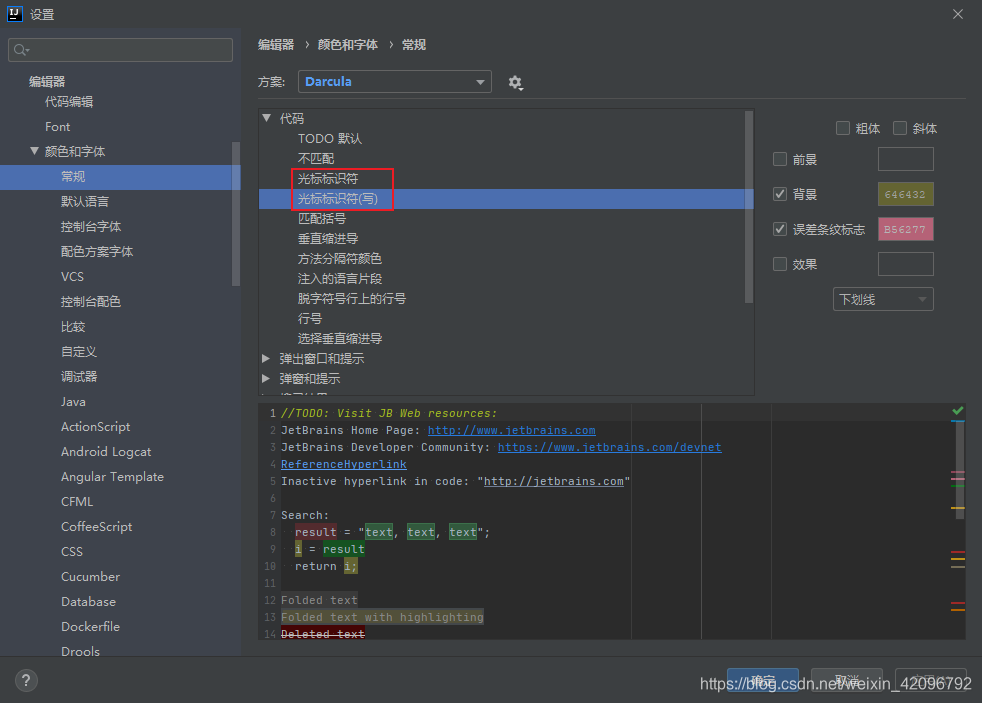Image resolution: width=982 pixels, height=703 pixels.
Task: Click 编辑器 in the breadcrumb
Action: coord(276,44)
